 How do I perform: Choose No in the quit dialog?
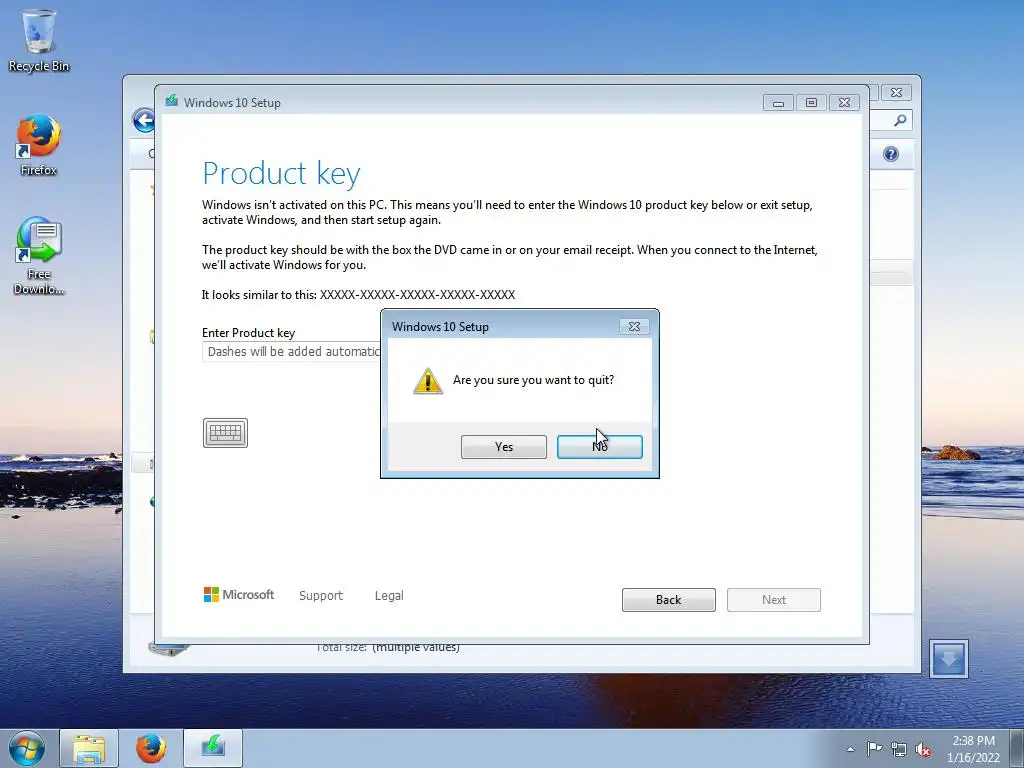[600, 447]
